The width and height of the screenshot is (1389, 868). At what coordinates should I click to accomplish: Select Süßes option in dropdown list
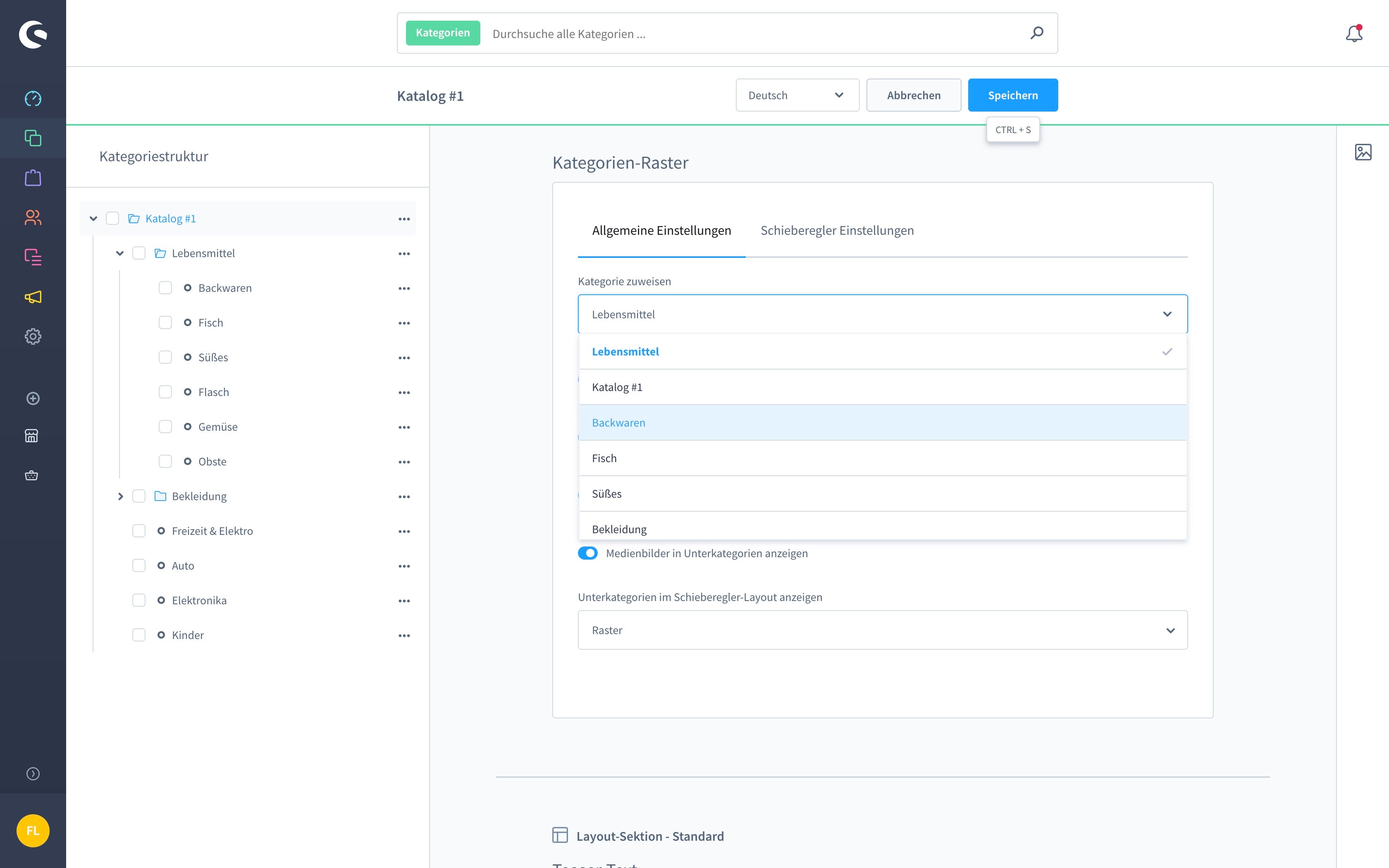pos(883,494)
